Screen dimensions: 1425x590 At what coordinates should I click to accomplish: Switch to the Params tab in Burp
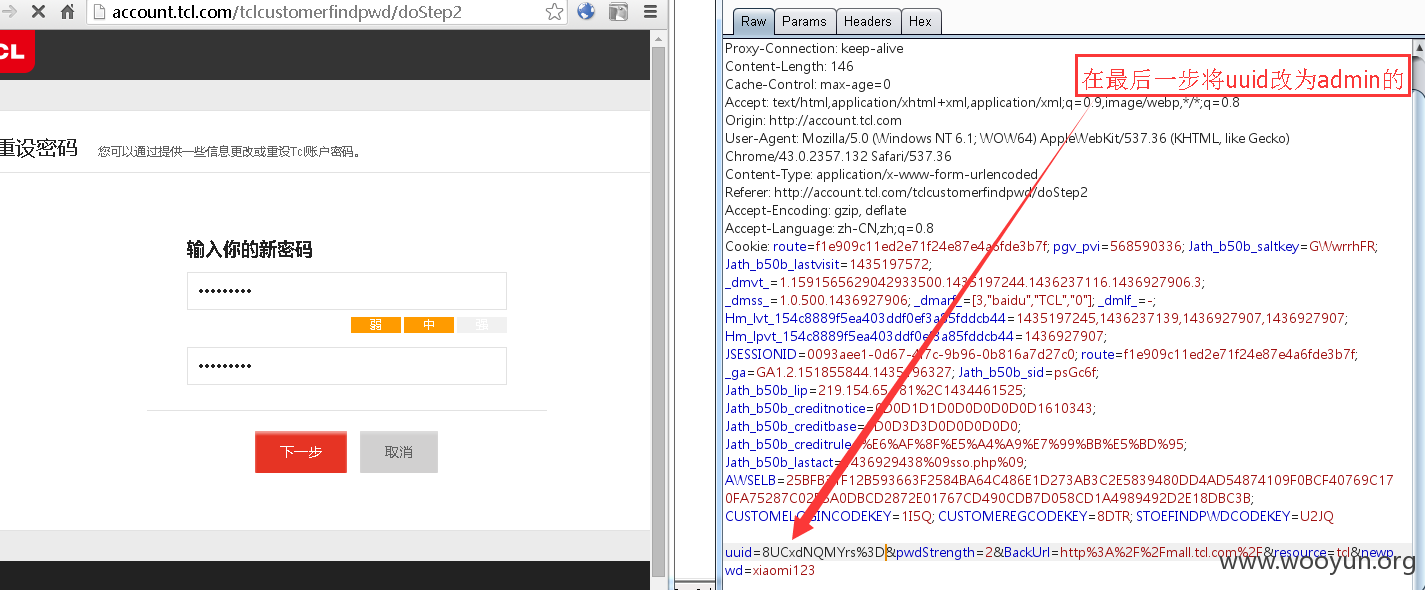point(805,21)
